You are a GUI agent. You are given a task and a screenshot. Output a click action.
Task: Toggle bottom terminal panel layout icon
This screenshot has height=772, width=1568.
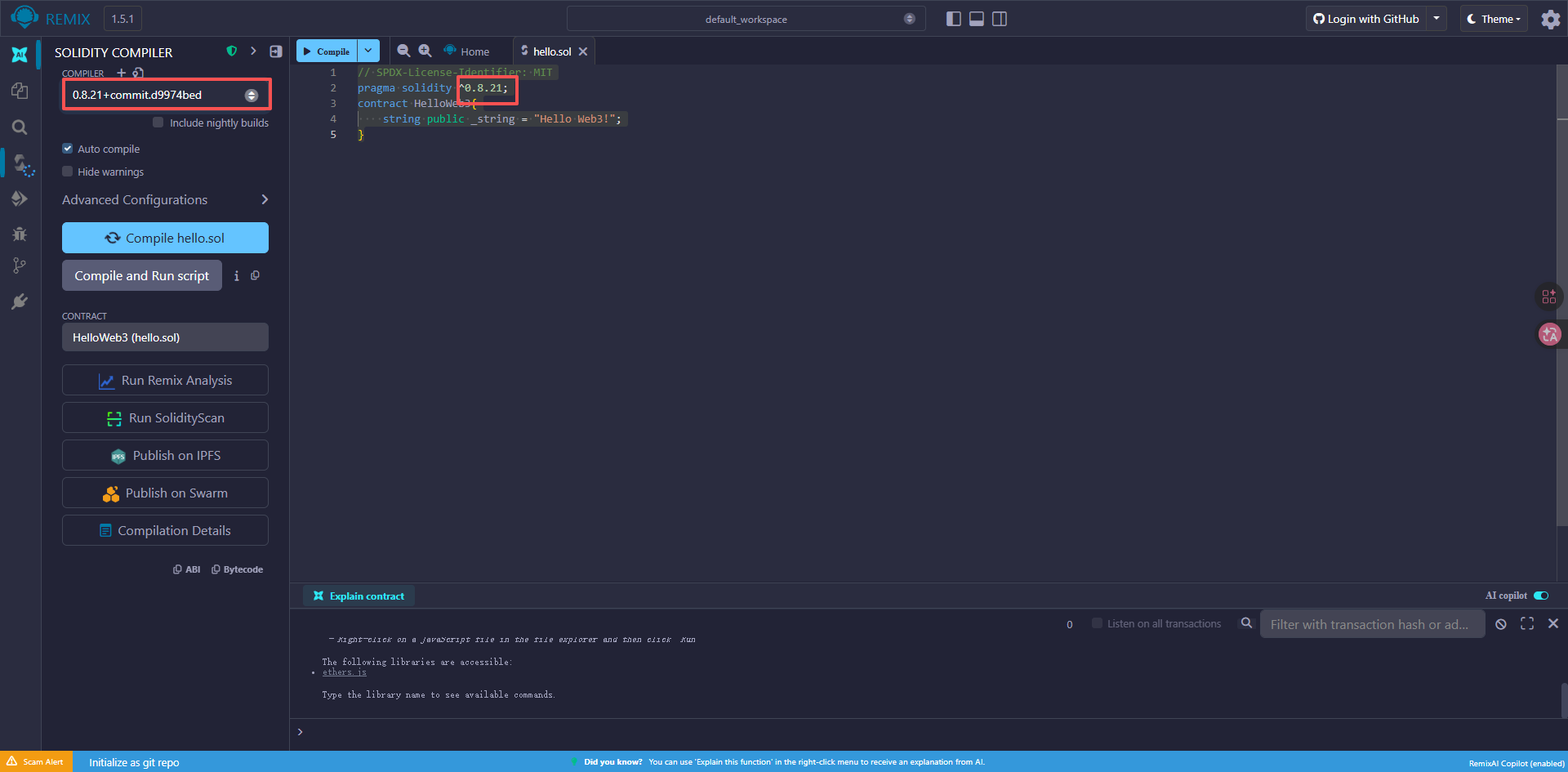[x=976, y=19]
